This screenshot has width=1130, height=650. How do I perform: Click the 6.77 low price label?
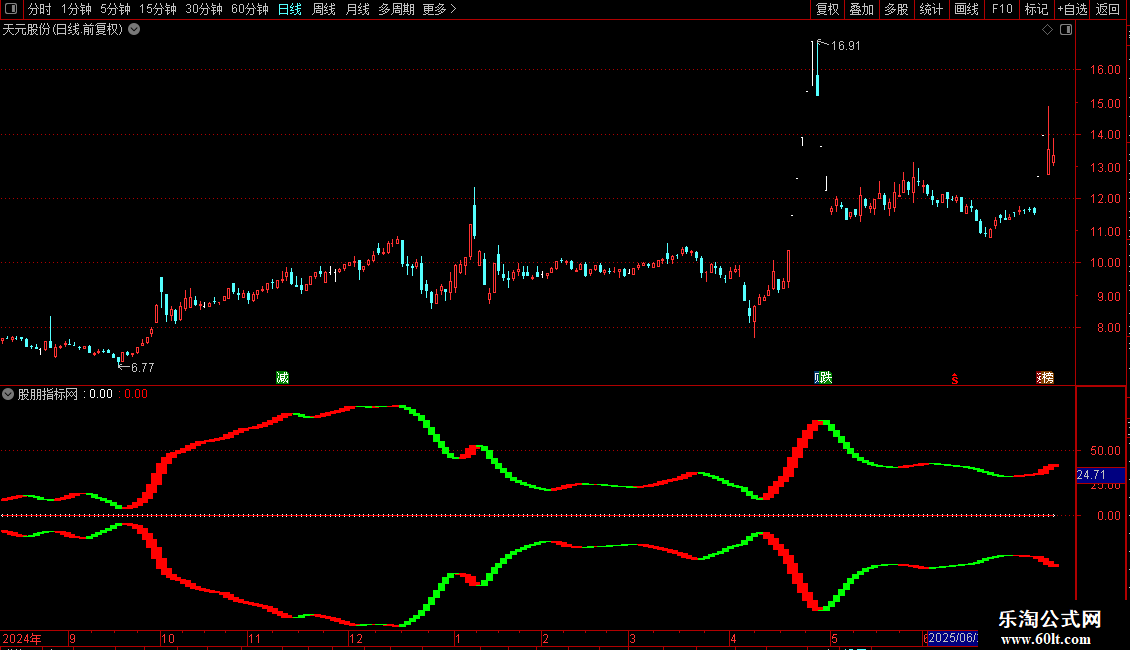143,368
